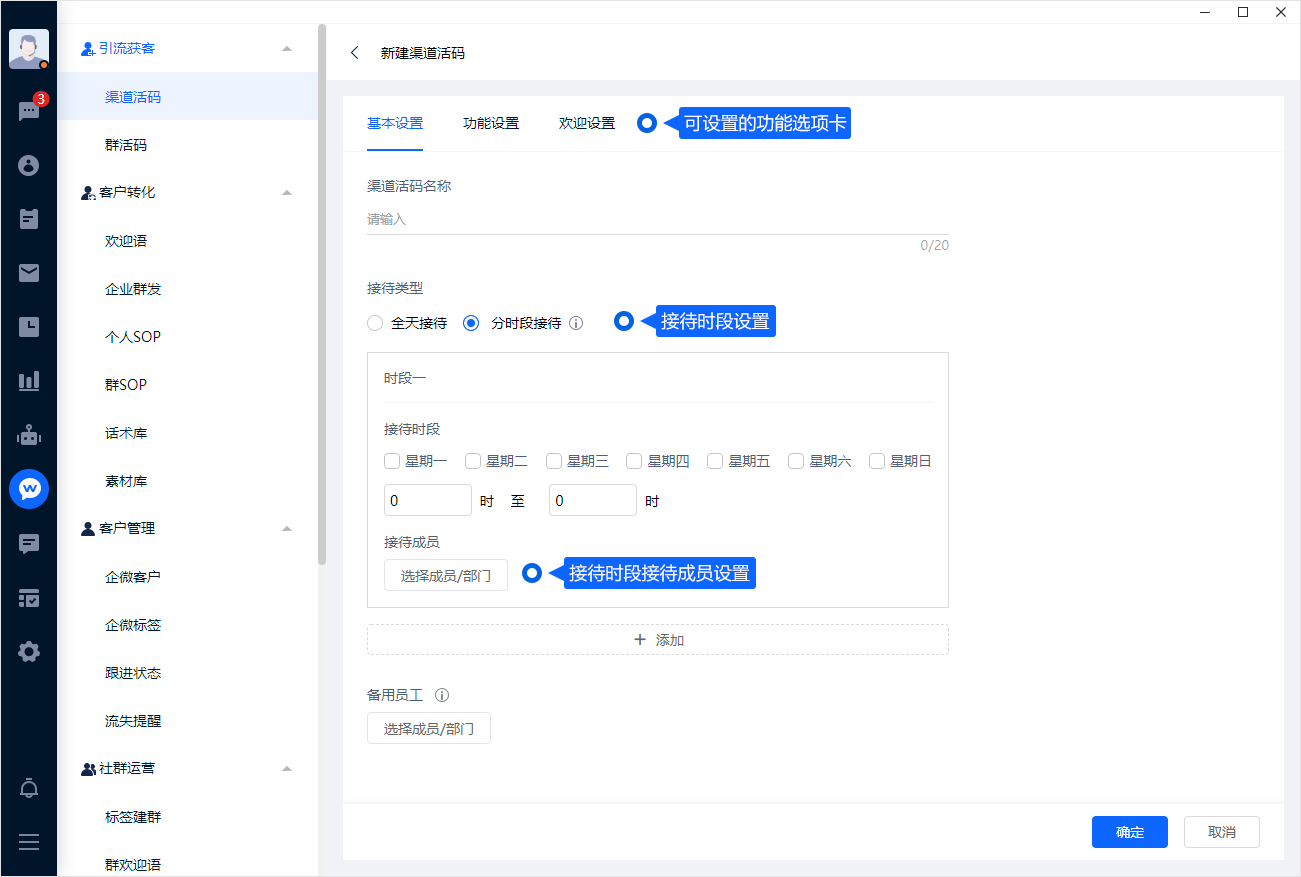The image size is (1301, 877).
Task: Click the settings gear icon in sidebar
Action: (29, 652)
